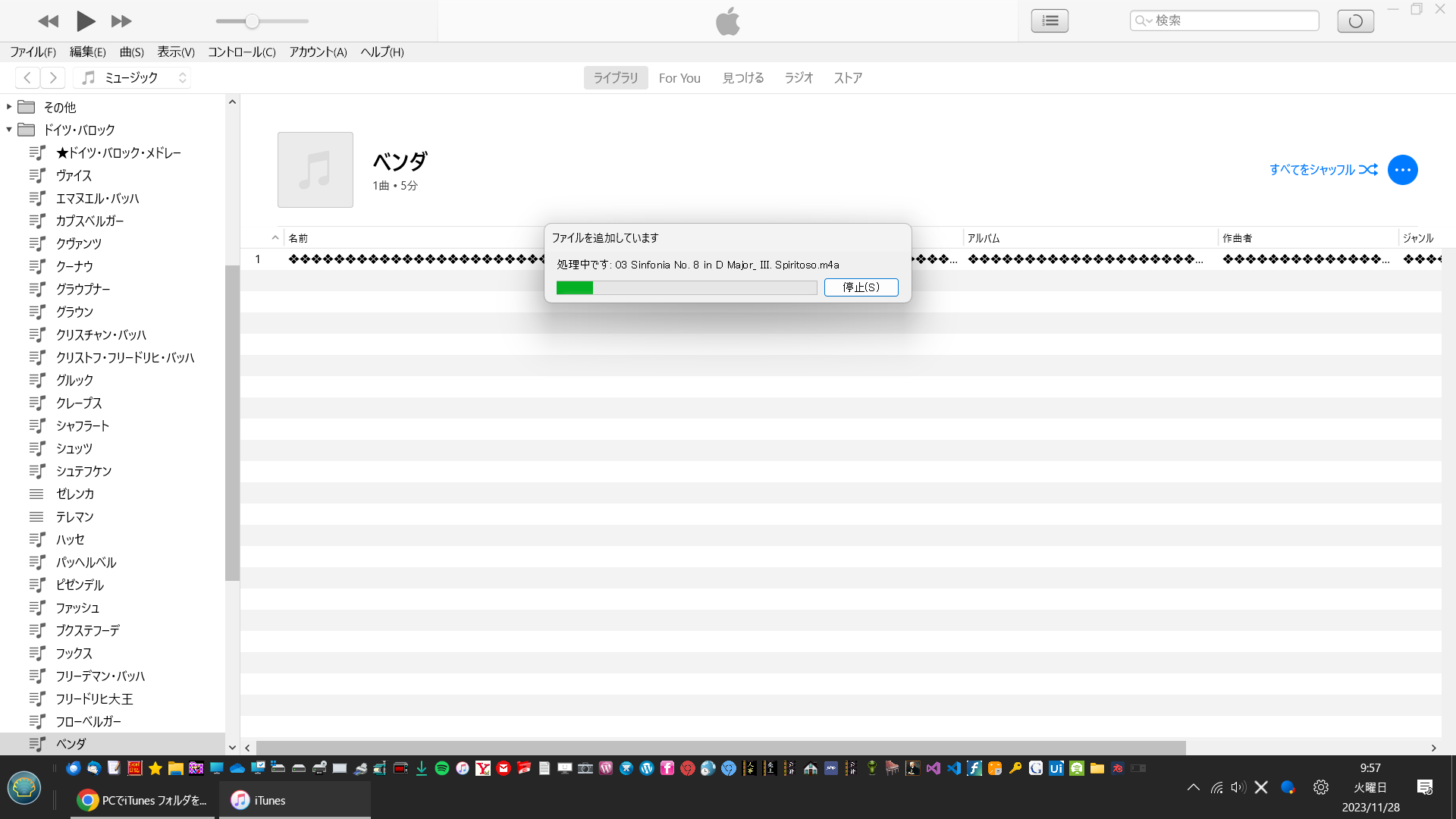Adjust the volume slider knob
1456x819 pixels.
pos(253,21)
